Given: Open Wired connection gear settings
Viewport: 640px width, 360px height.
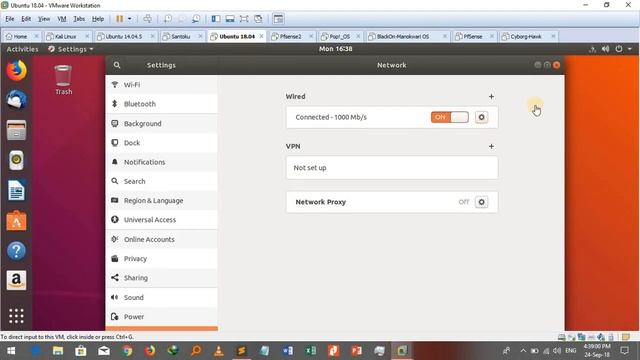Looking at the screenshot, I should pyautogui.click(x=482, y=117).
